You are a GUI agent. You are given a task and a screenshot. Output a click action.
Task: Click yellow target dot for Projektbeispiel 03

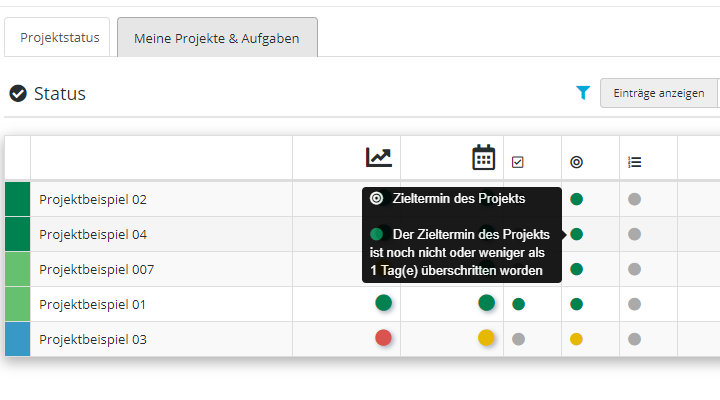point(576,339)
